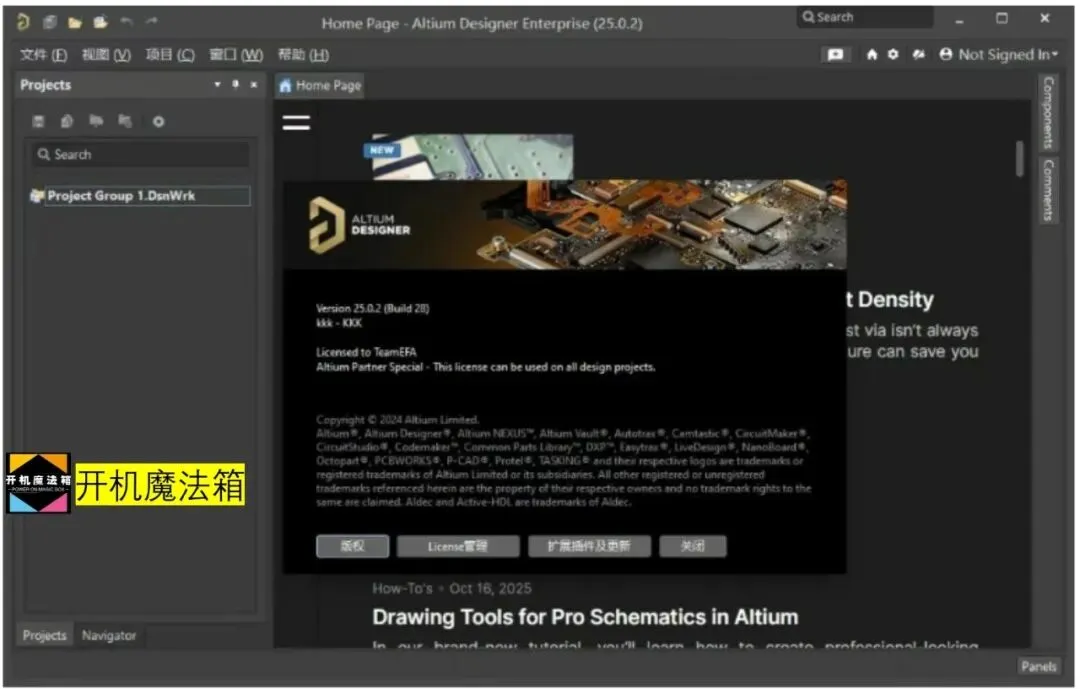The image size is (1080, 689).
Task: Maximize the Altium Designer window
Action: click(x=1002, y=19)
